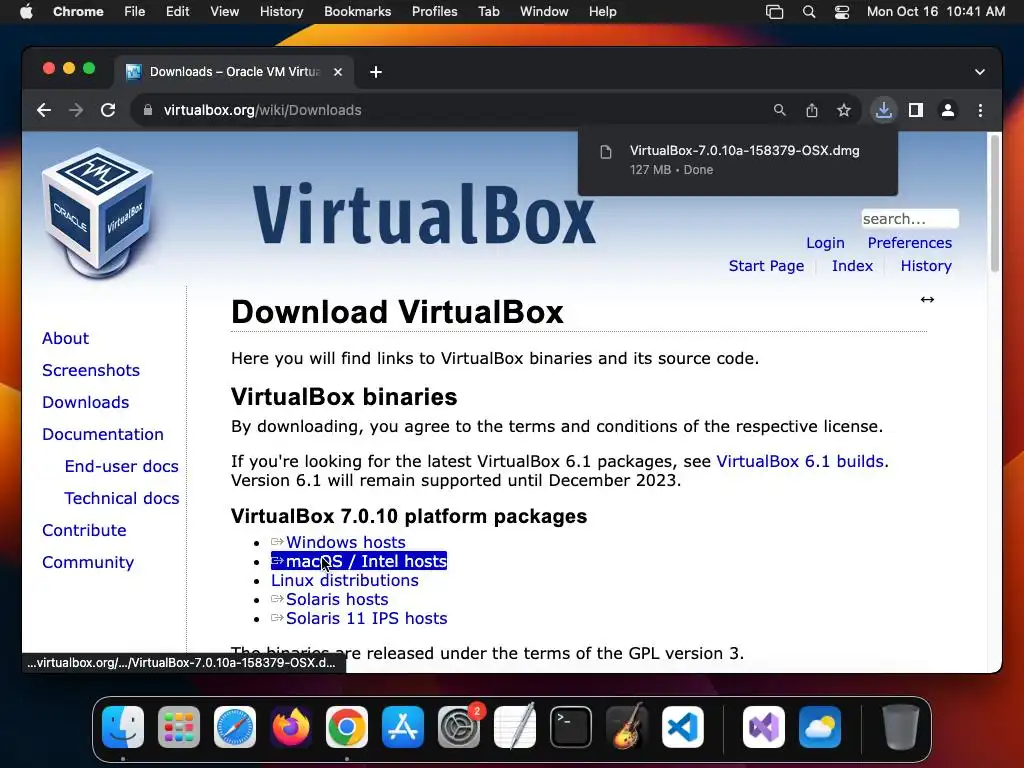
Task: Click the VirtualBox cube logo
Action: pos(98,212)
